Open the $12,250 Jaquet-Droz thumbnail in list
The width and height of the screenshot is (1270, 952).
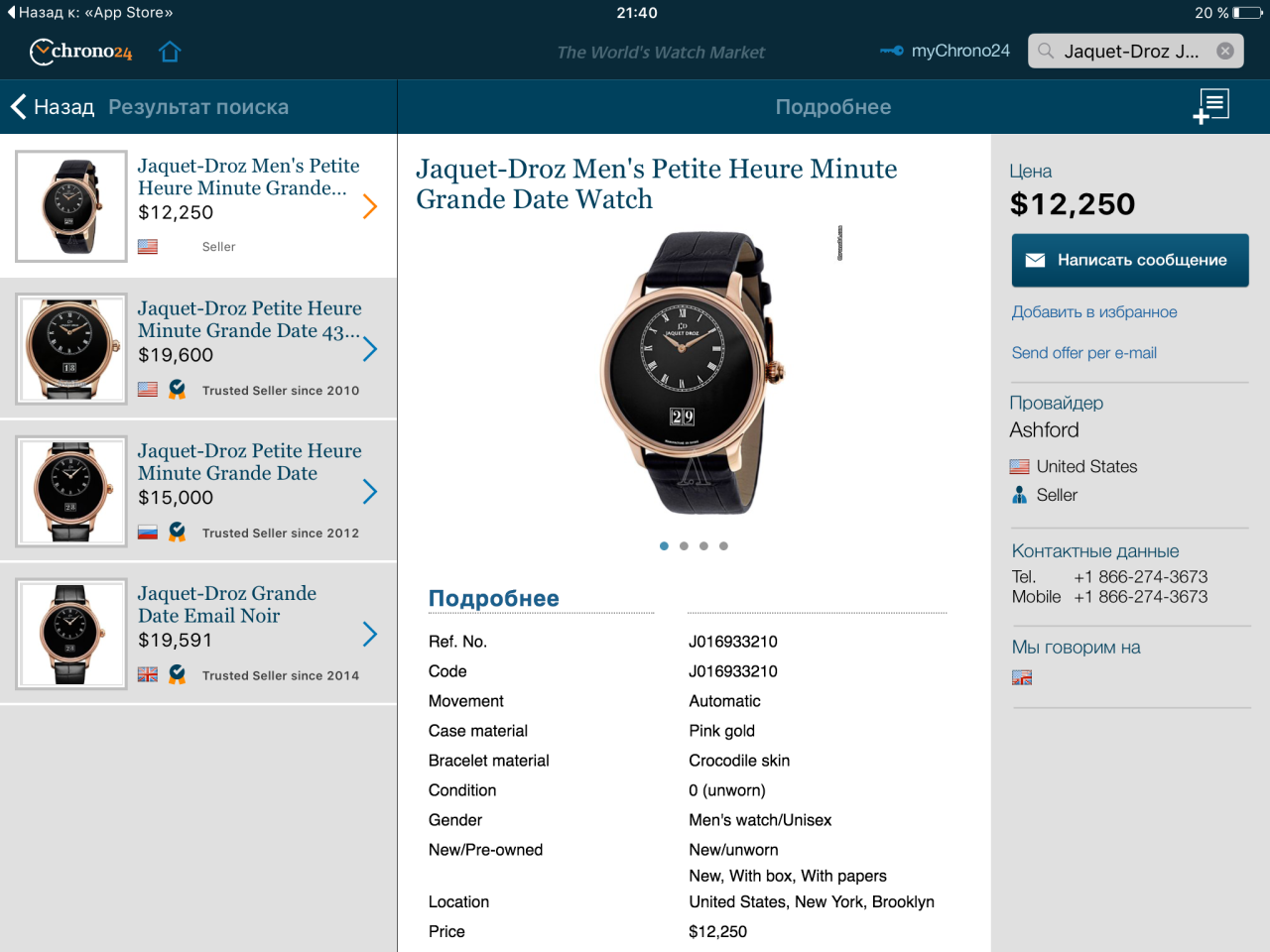tap(71, 206)
